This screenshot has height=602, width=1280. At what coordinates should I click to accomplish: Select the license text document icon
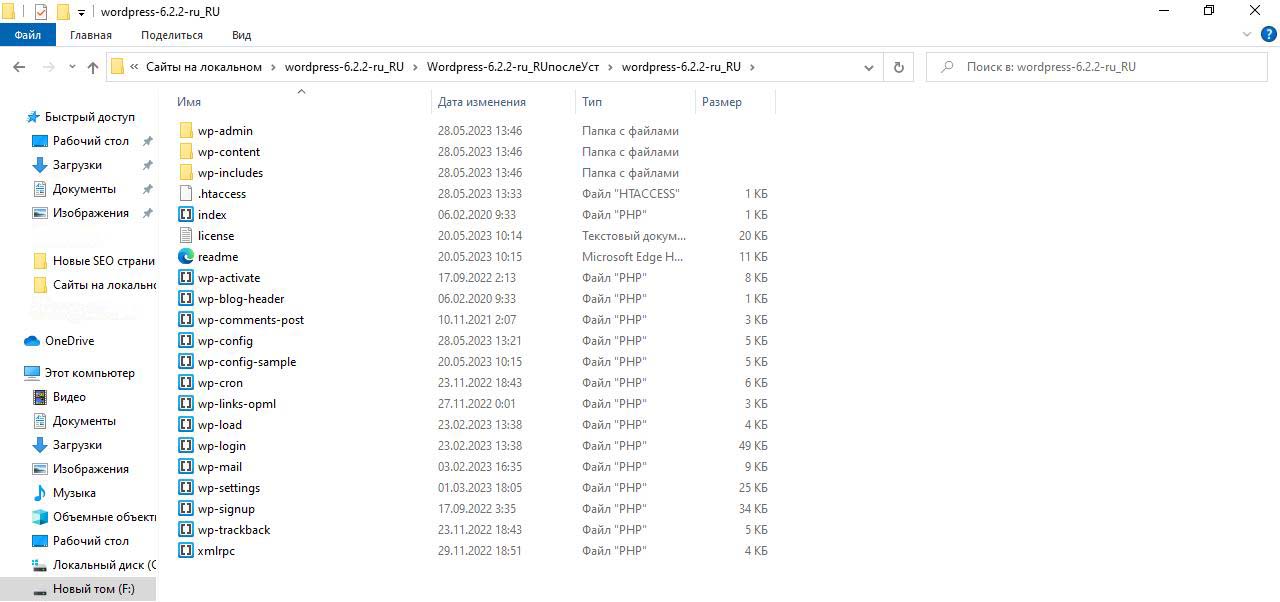(x=186, y=236)
